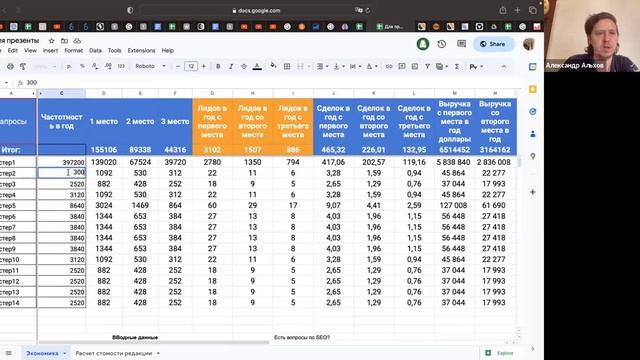
Task: Open the zoom level dropdown
Action: [x=45, y=66]
